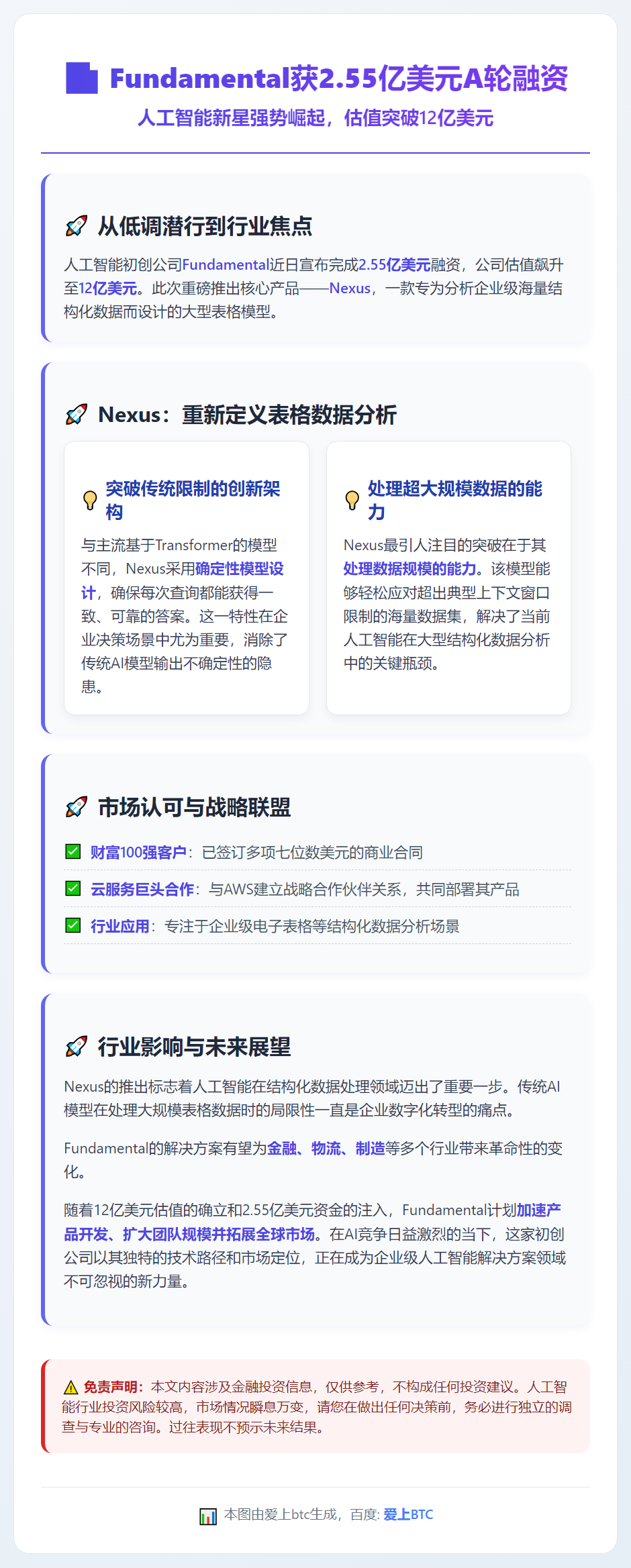Viewport: 631px width, 1568px height.
Task: Click the text 已签订多项七位数美元的商业合同
Action: (x=313, y=852)
